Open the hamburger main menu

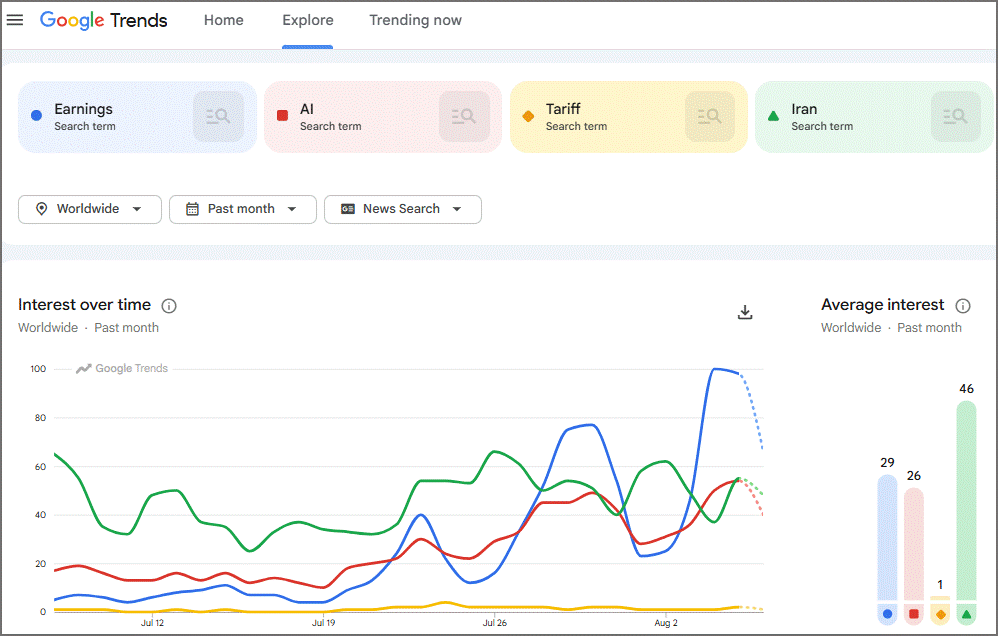pos(15,20)
